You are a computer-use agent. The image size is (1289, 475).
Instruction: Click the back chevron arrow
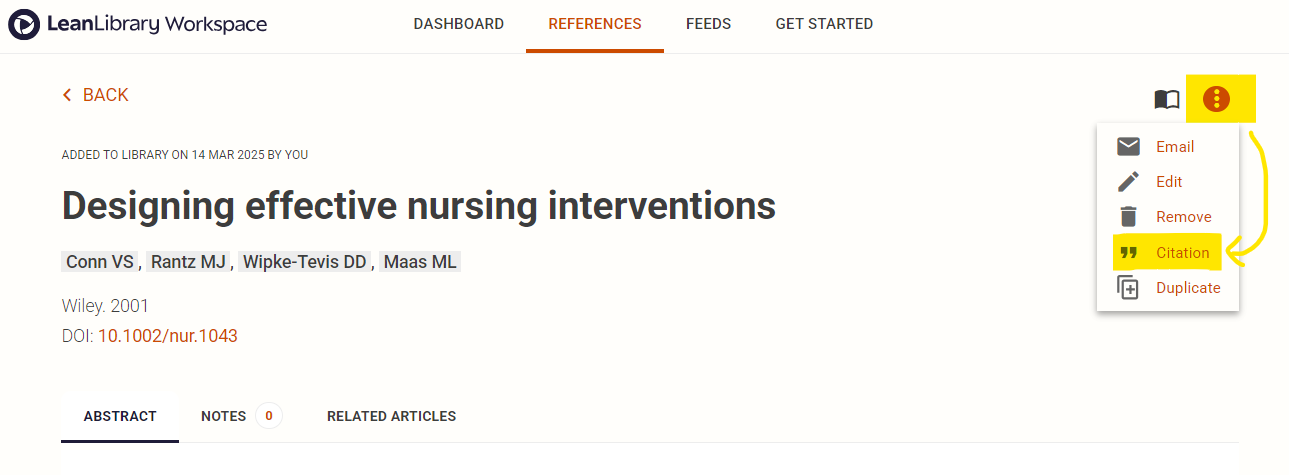click(x=67, y=95)
